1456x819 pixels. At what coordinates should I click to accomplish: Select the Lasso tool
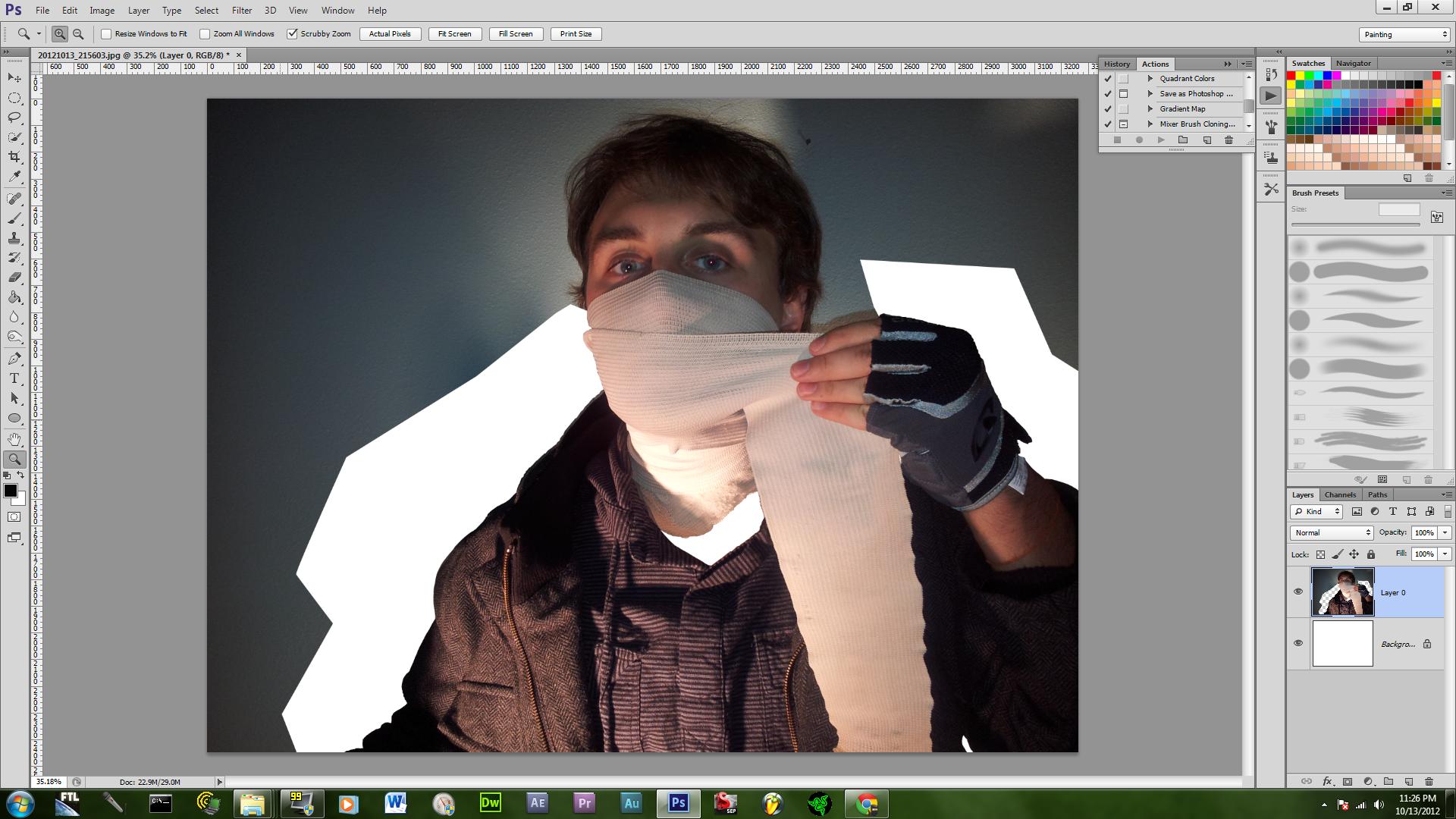tap(14, 118)
